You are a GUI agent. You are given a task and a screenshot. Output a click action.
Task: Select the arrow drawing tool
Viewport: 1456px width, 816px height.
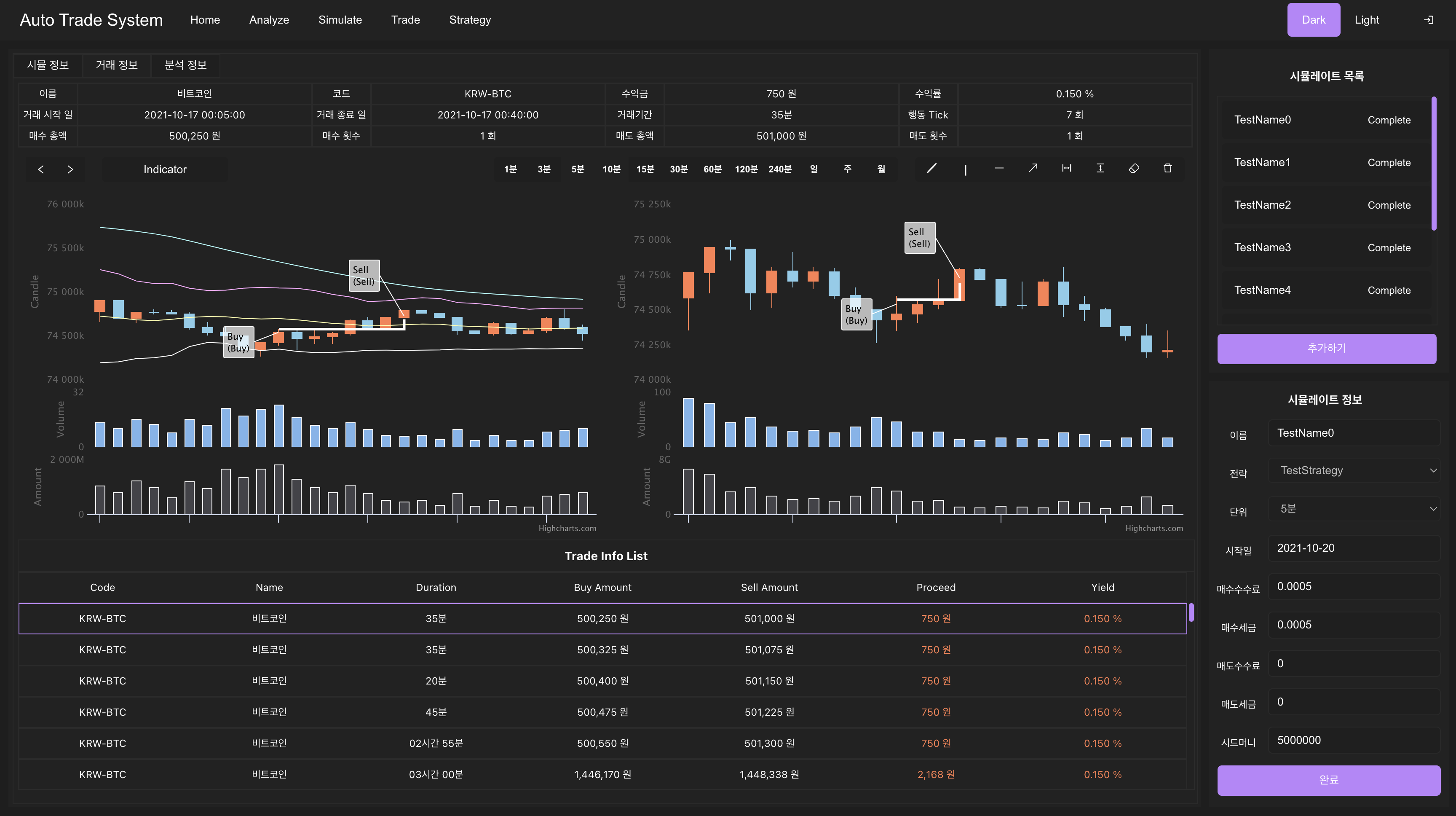pyautogui.click(x=1033, y=169)
